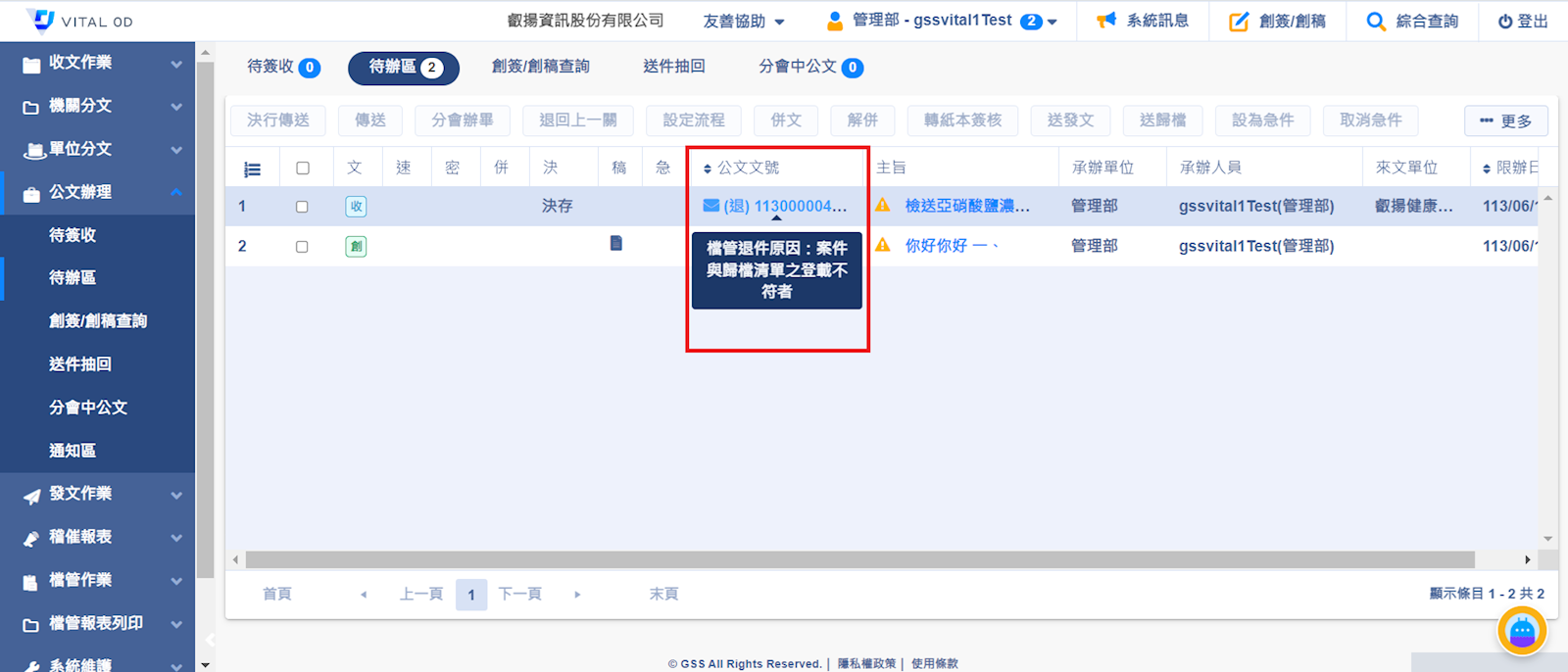This screenshot has width=1568, height=672.
Task: Open the 送件抽回 tab
Action: coord(673,67)
